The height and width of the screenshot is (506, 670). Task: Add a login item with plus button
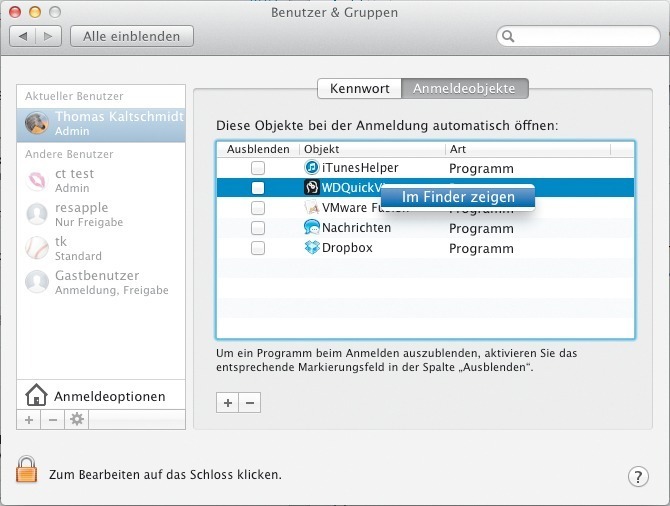(x=228, y=403)
